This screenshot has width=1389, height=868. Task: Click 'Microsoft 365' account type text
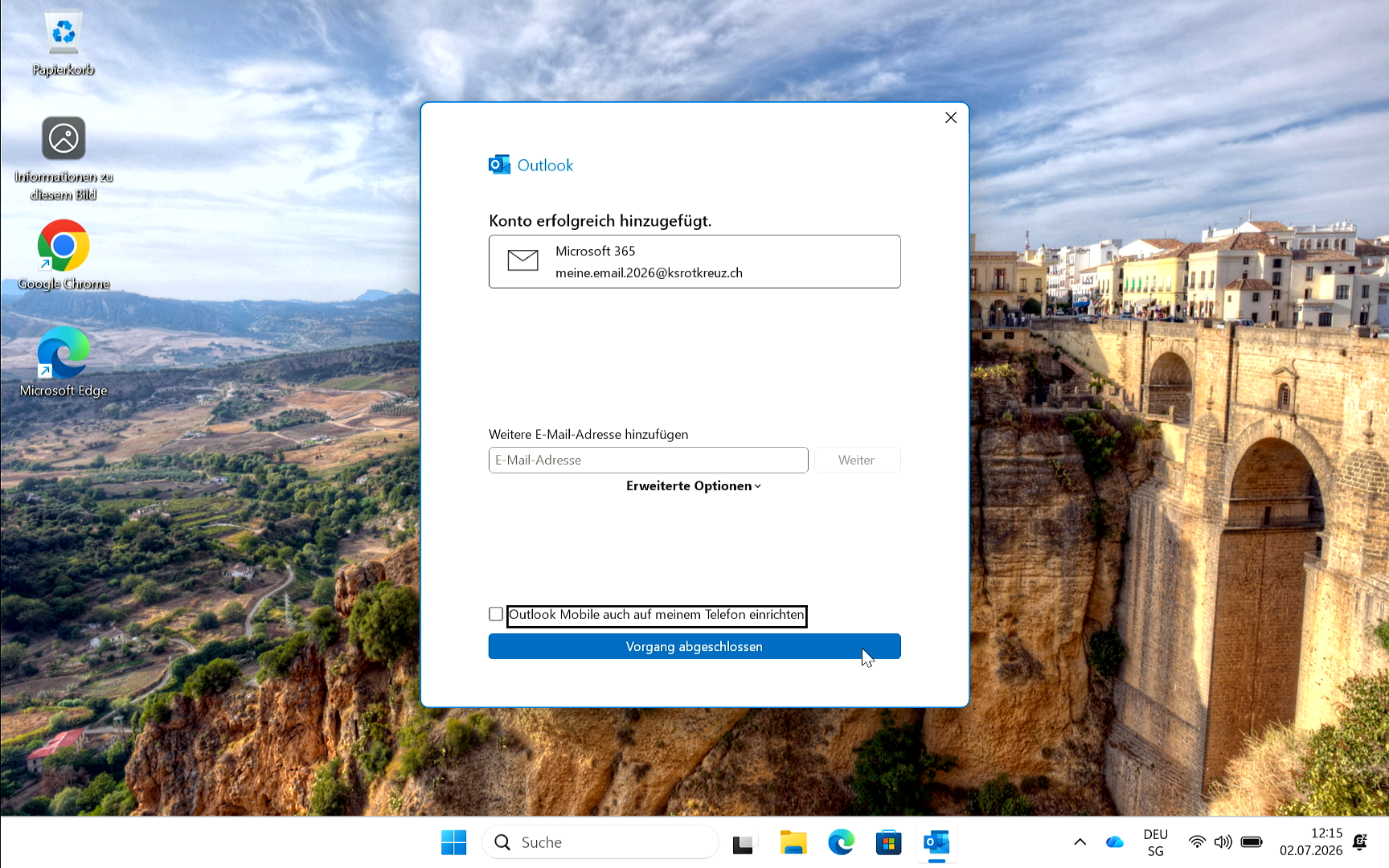(x=596, y=252)
